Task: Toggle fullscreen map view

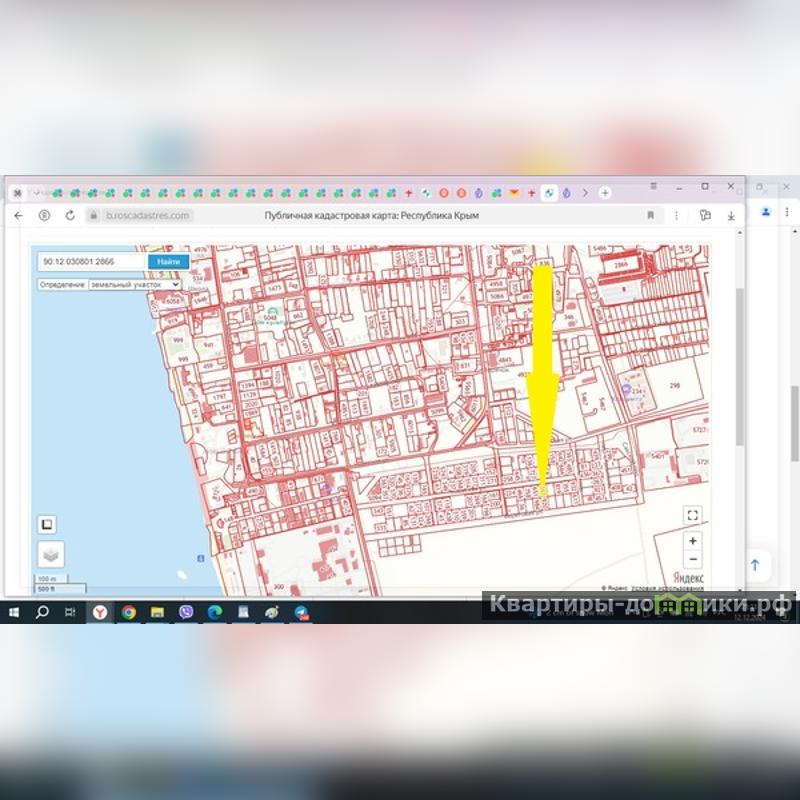Action: 693,515
